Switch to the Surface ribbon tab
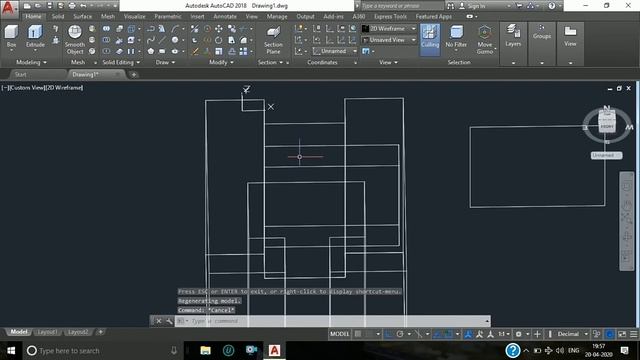The image size is (640, 360). [82, 16]
